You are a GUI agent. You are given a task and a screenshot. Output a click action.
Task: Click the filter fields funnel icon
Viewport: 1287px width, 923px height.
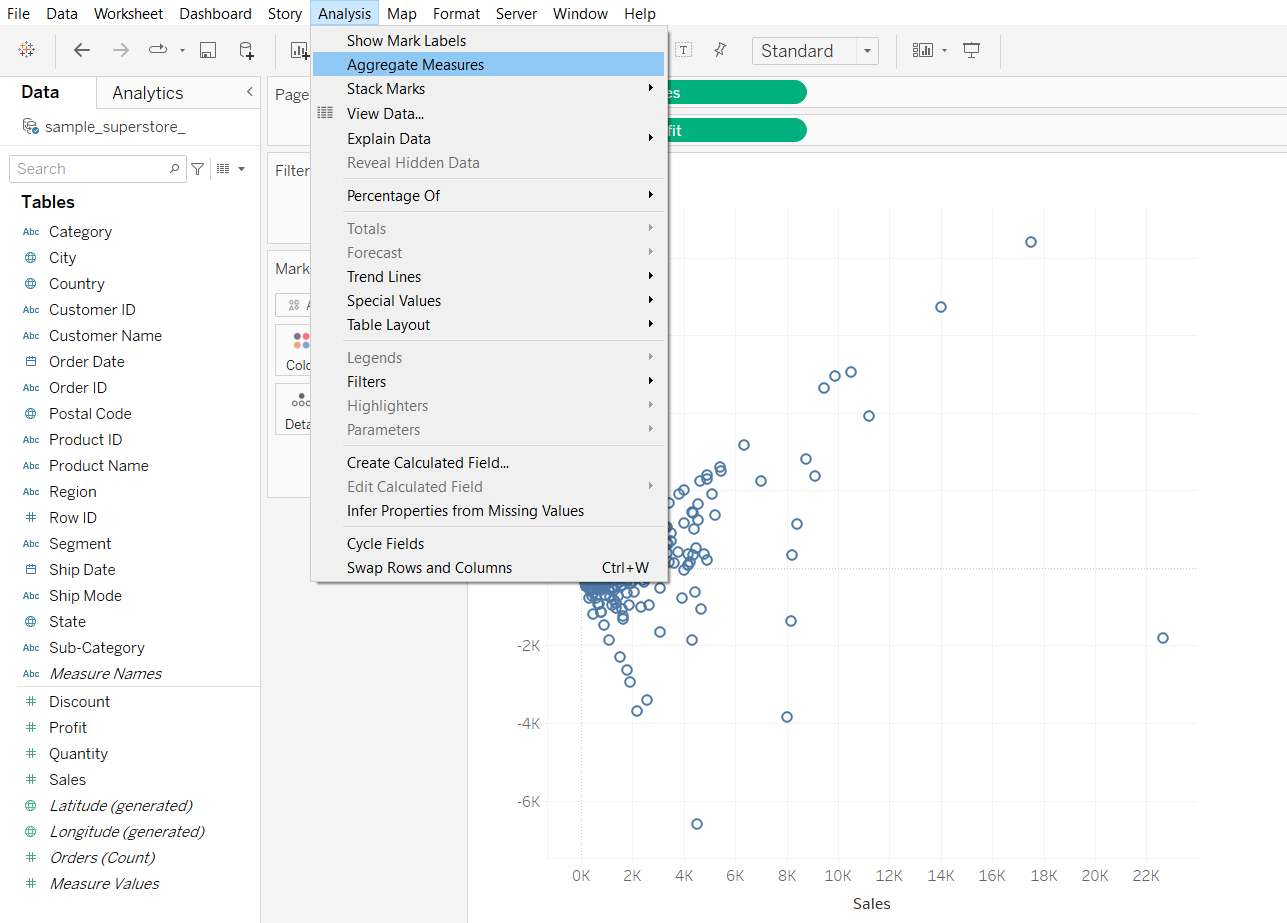coord(198,169)
